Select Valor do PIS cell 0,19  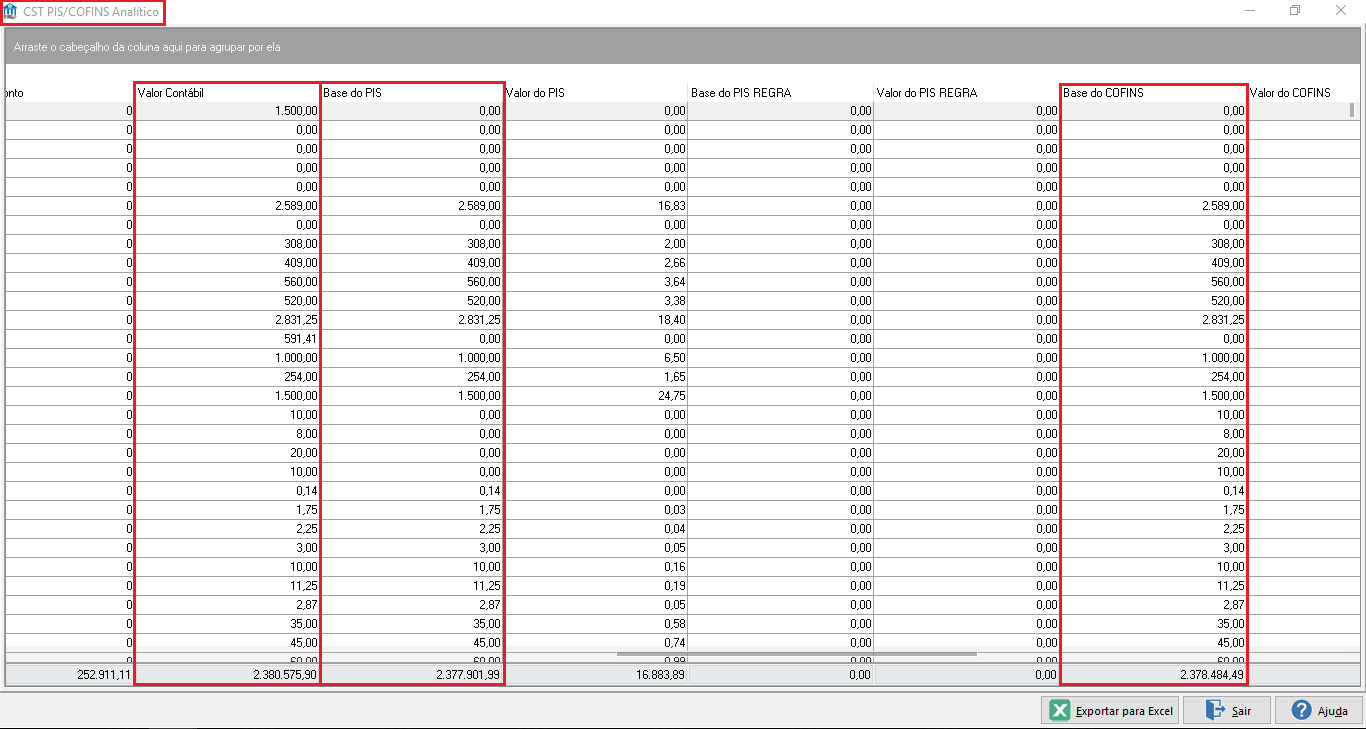(596, 586)
